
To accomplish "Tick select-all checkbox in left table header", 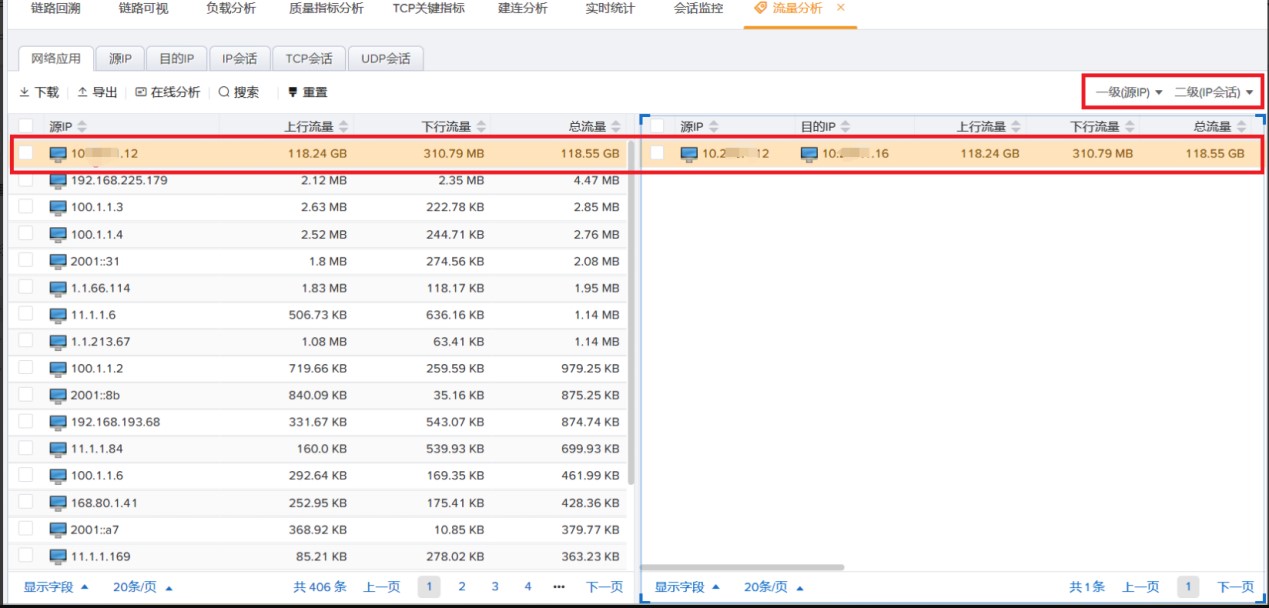I will [x=26, y=126].
